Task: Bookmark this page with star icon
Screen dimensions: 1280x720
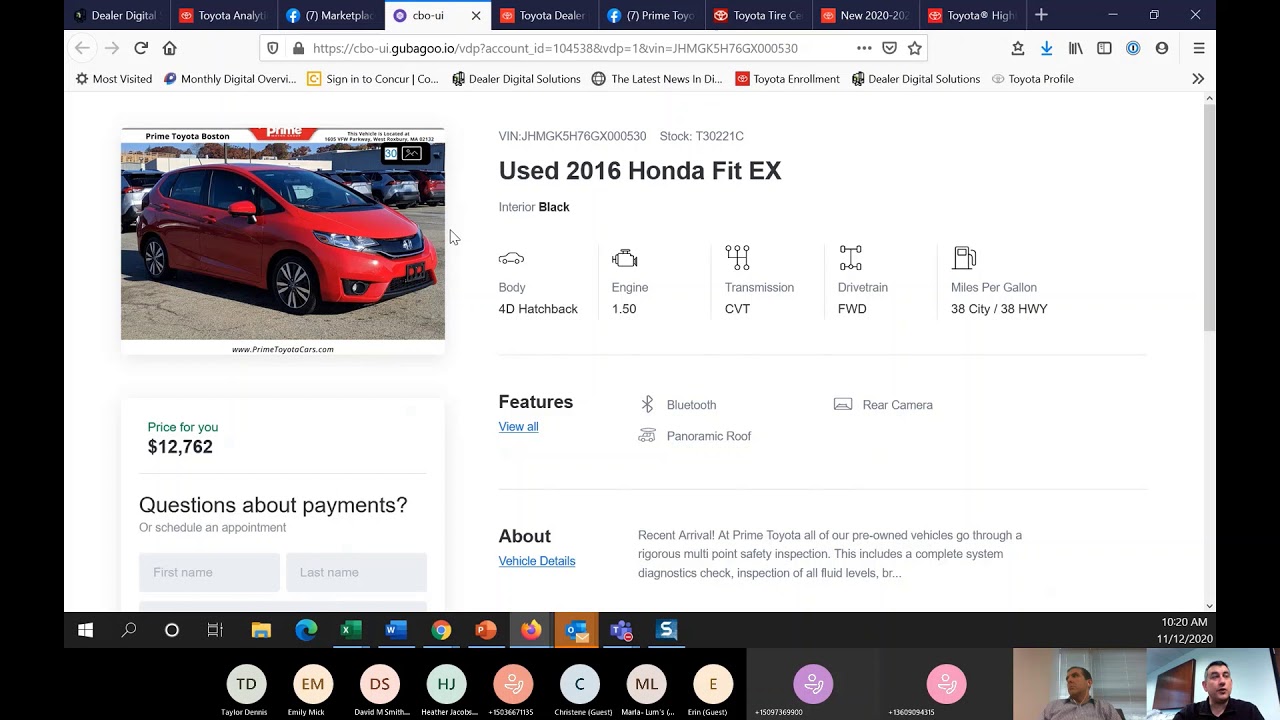Action: pos(914,48)
